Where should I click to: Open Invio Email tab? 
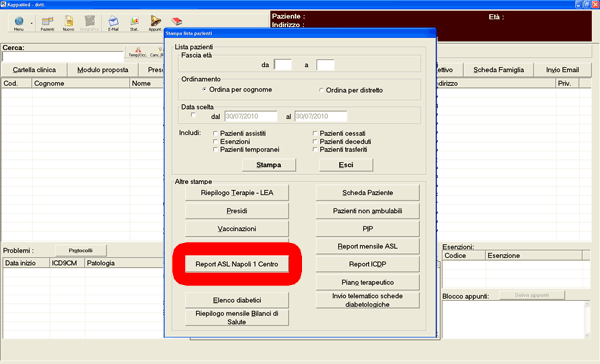point(562,70)
